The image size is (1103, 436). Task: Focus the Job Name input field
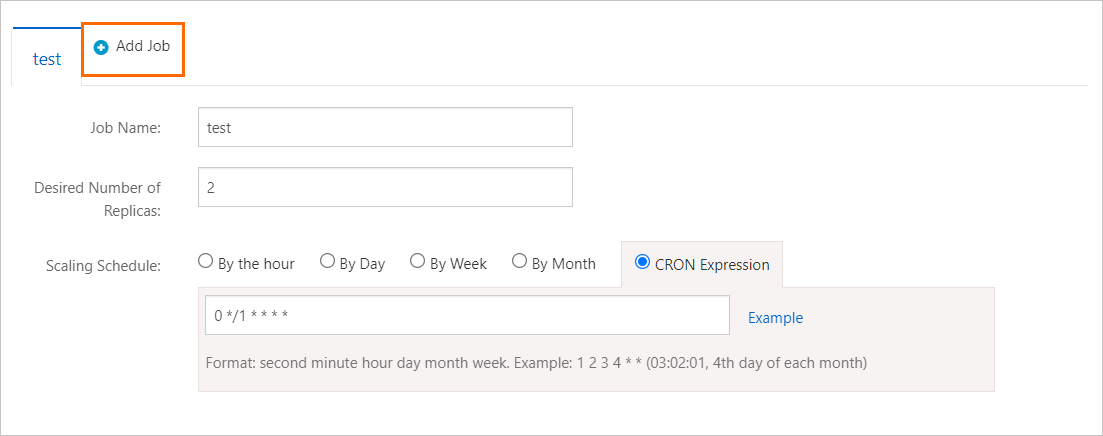click(385, 128)
